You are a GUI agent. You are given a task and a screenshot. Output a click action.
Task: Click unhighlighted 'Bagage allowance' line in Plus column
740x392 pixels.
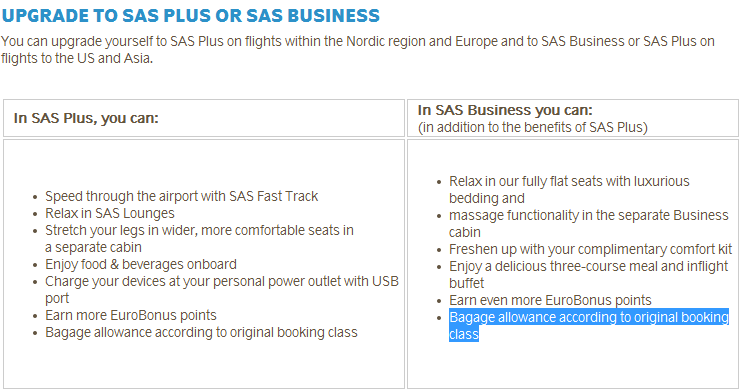[201, 332]
